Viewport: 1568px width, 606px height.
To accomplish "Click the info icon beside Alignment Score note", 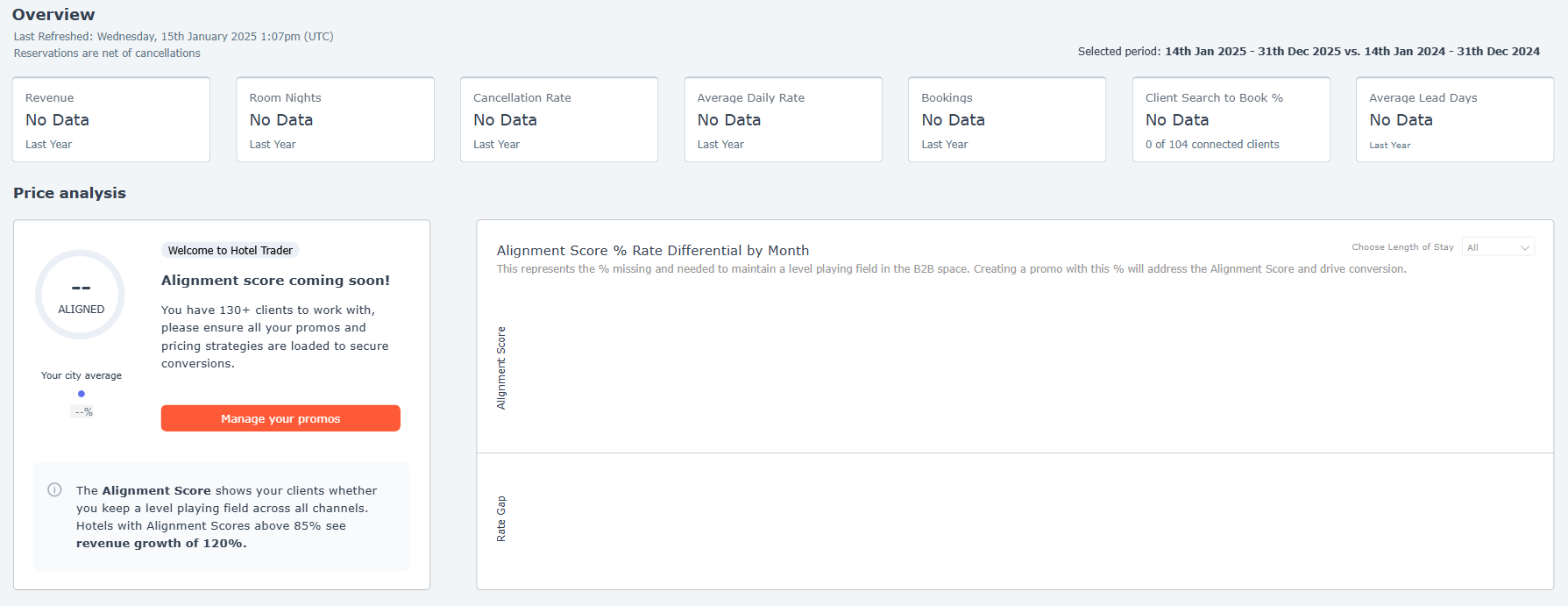I will pos(54,489).
